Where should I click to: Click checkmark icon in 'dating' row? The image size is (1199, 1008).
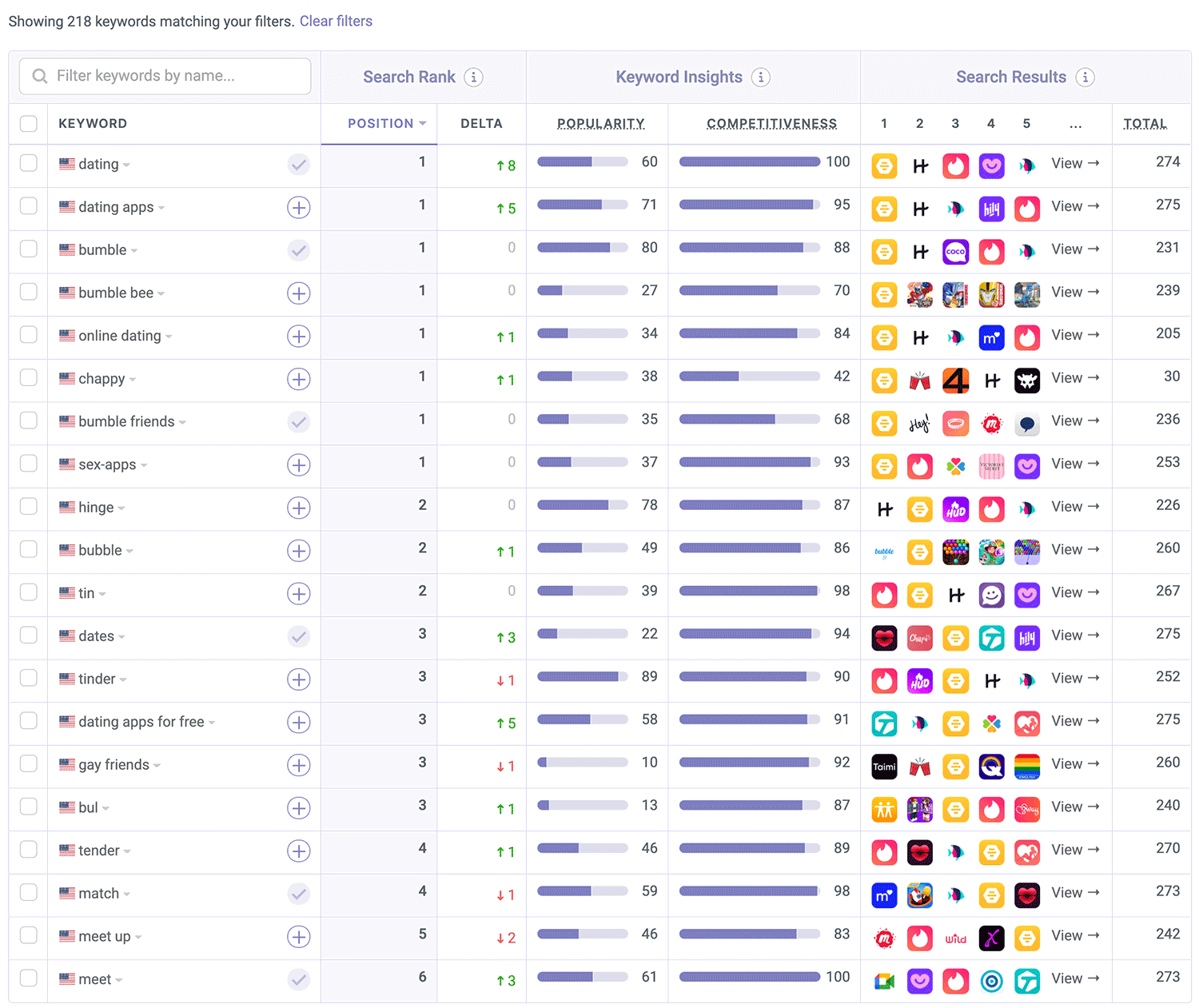click(299, 165)
